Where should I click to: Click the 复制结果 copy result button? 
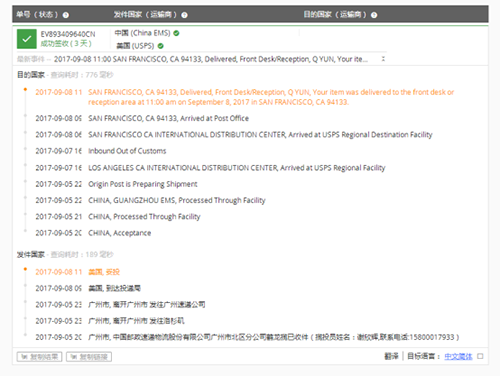[x=39, y=357]
